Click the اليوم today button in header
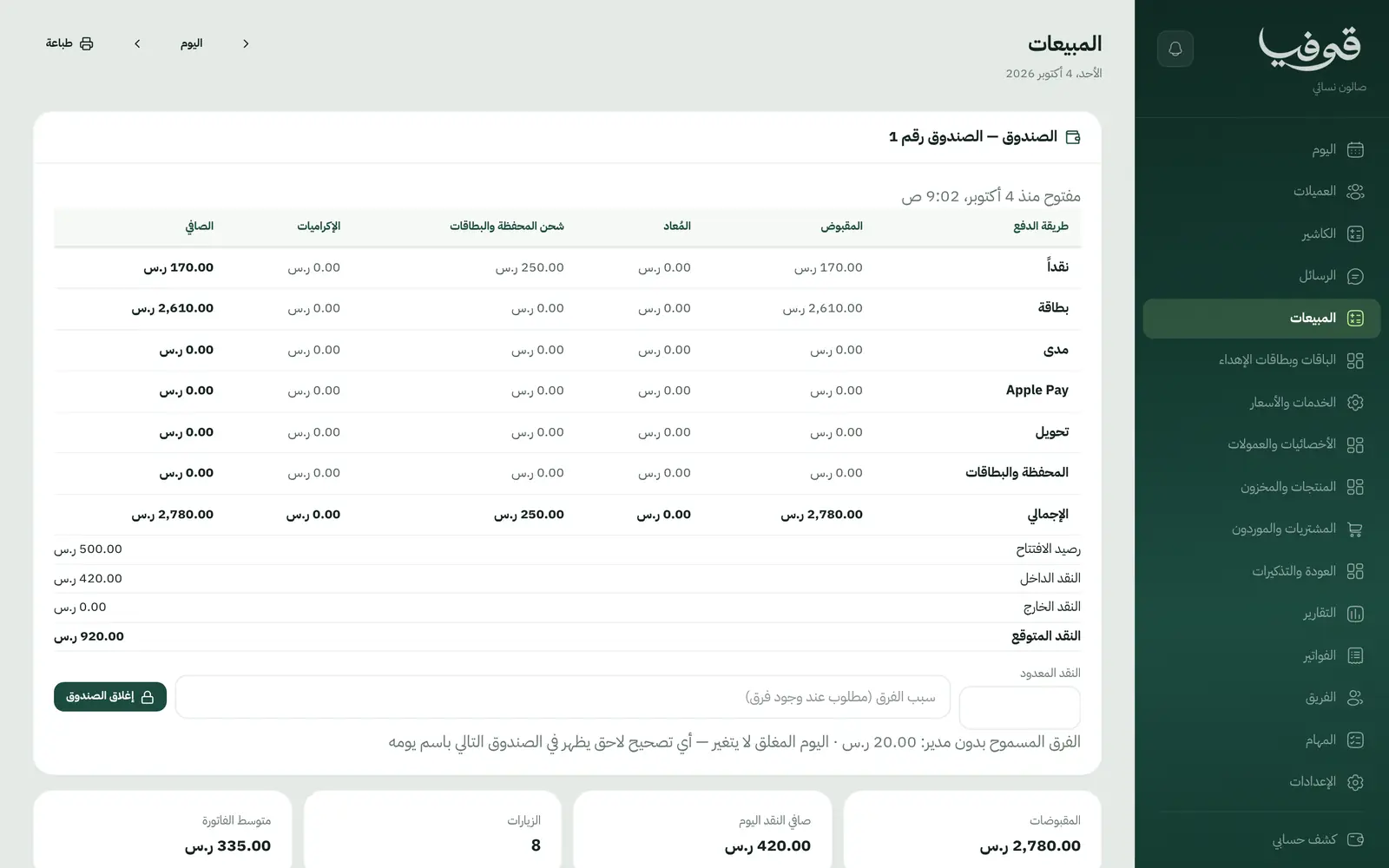The width and height of the screenshot is (1389, 868). click(191, 43)
